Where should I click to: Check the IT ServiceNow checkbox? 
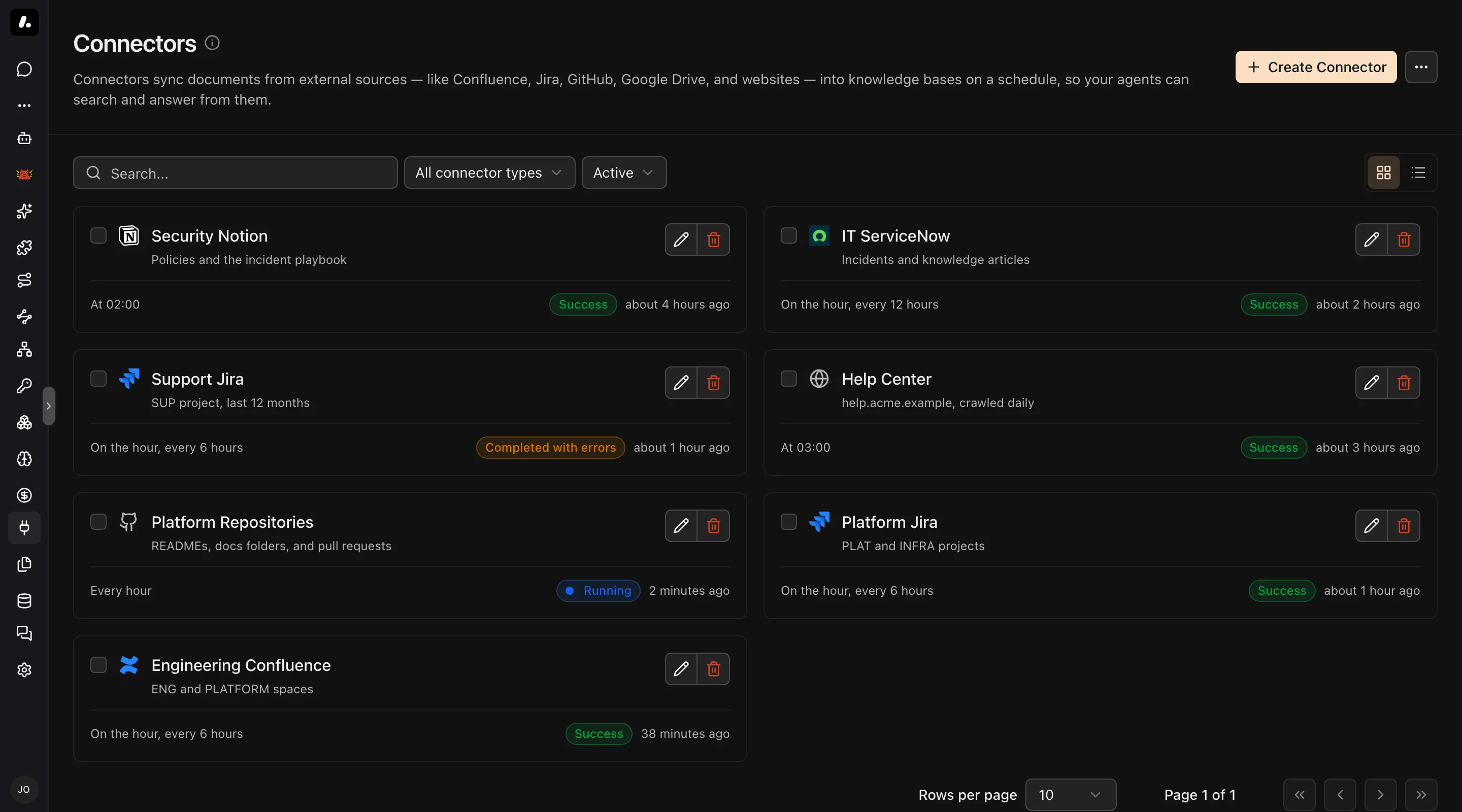[x=789, y=235]
